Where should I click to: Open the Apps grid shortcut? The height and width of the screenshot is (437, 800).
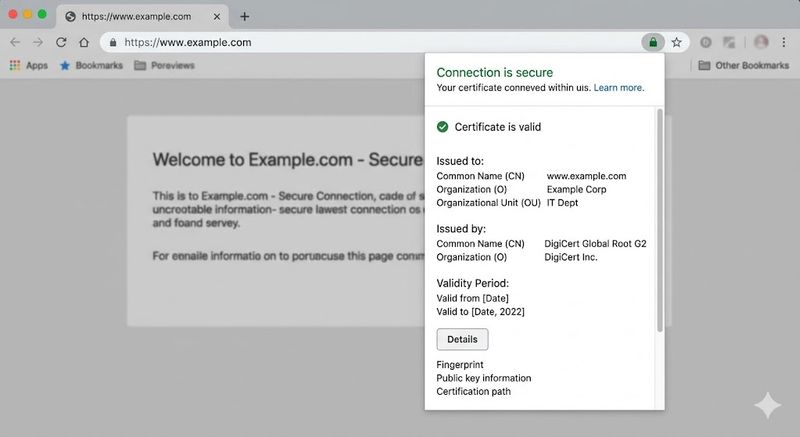29,65
